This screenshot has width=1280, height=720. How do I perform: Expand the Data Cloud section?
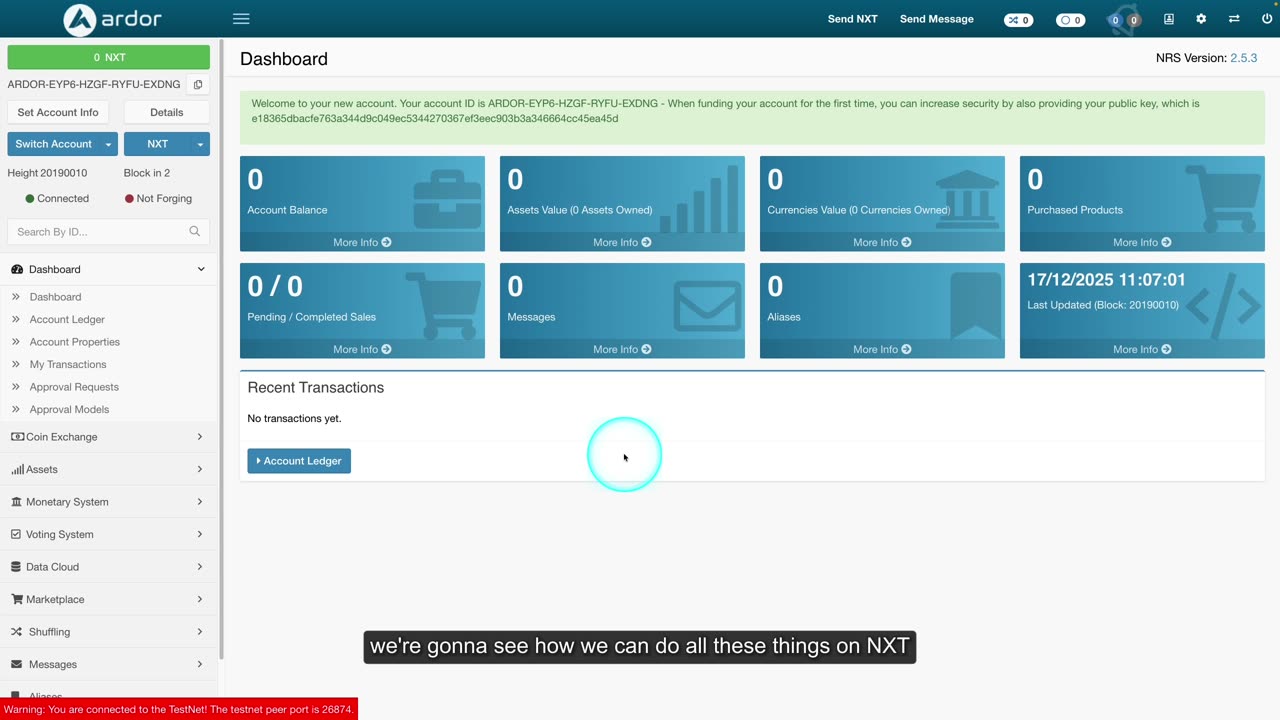(x=108, y=567)
